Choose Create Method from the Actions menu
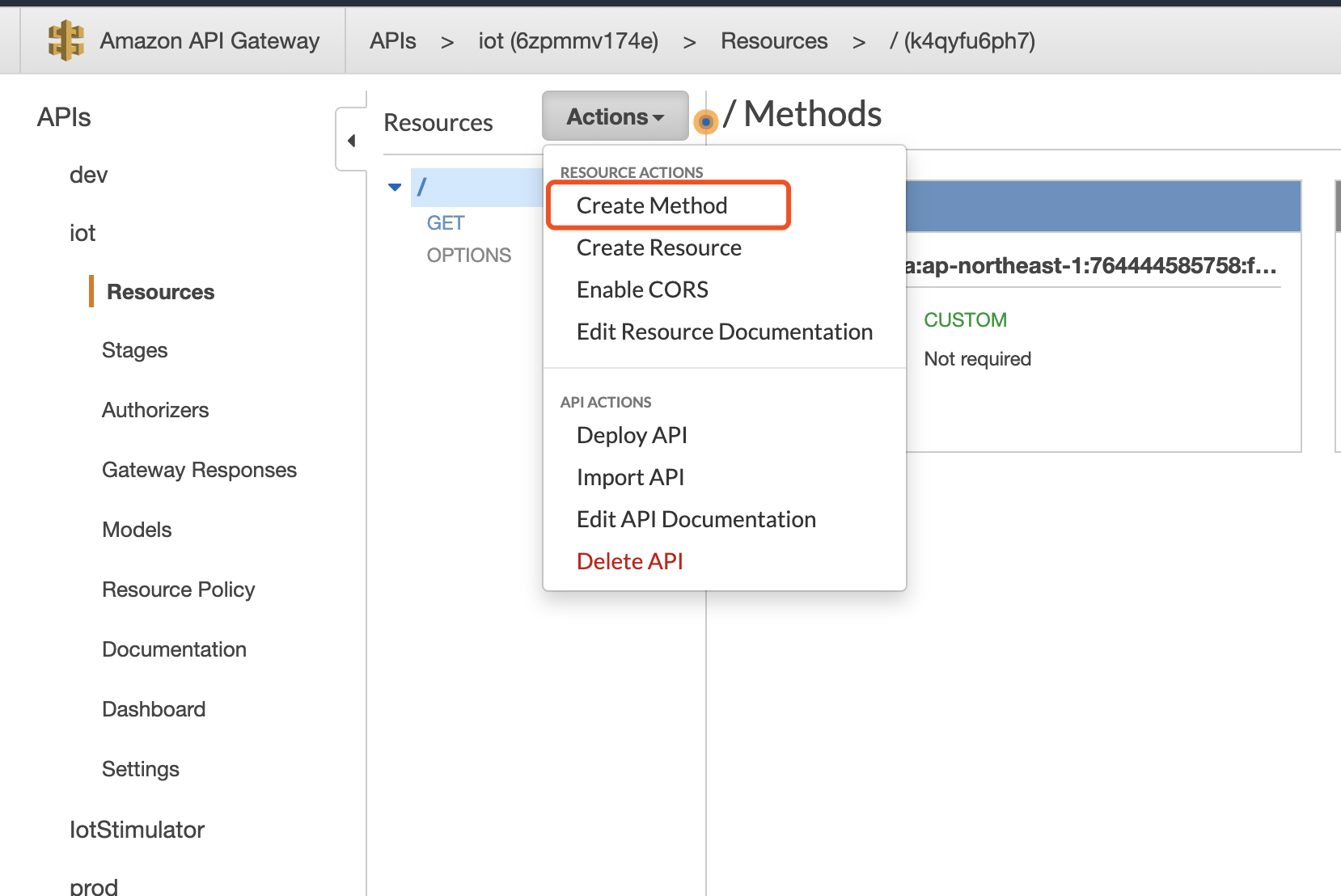The height and width of the screenshot is (896, 1341). click(652, 205)
